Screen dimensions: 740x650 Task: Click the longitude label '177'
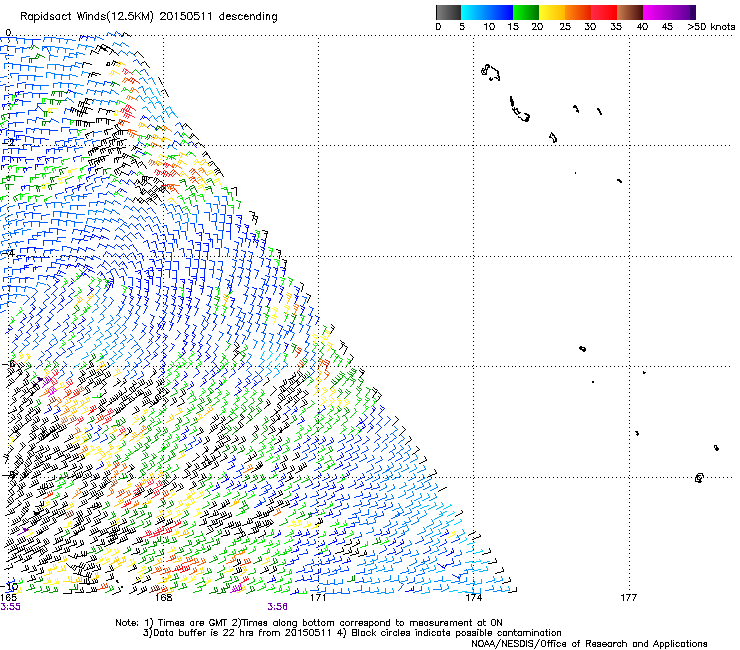629,598
